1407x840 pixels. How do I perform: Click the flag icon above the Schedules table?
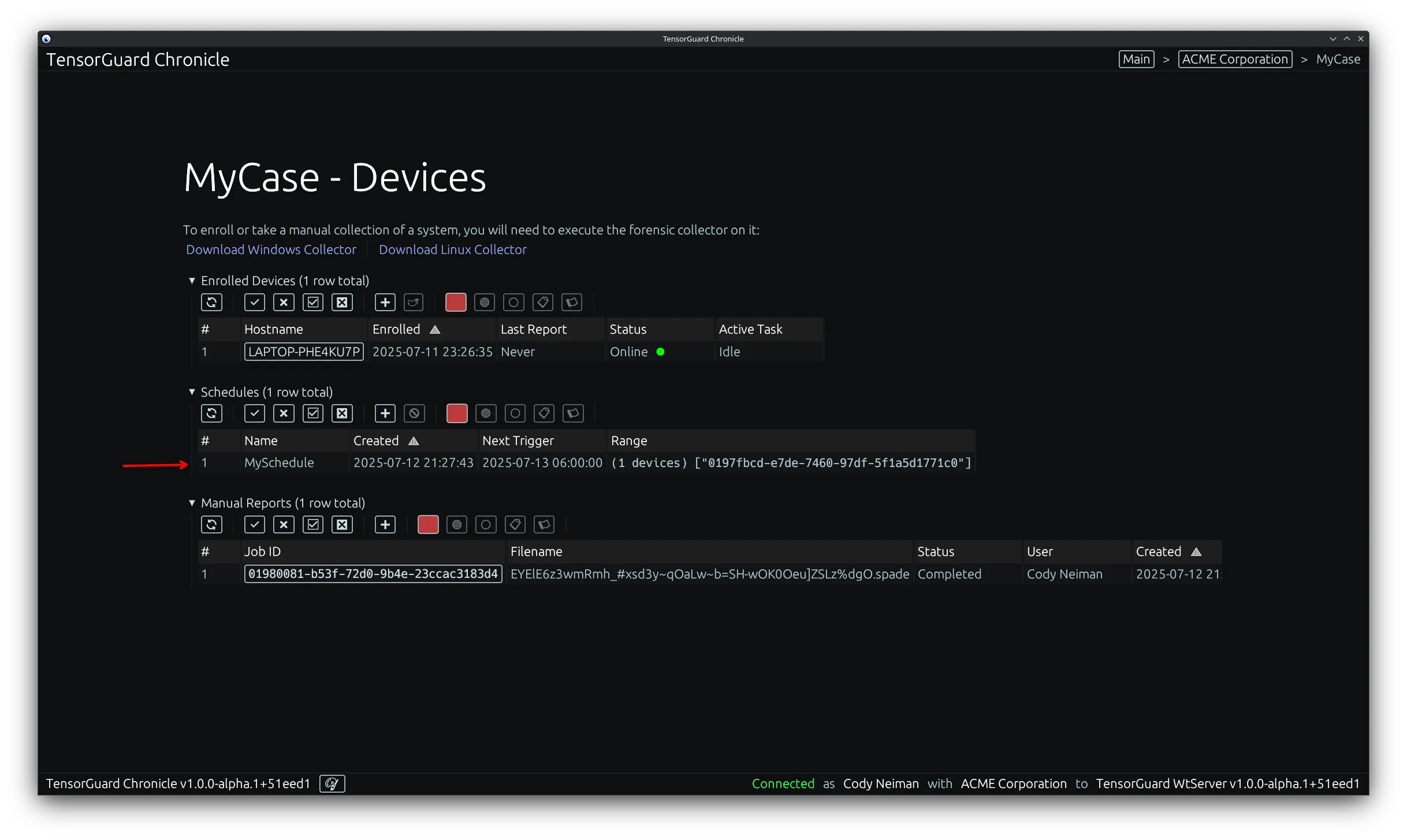(x=573, y=413)
